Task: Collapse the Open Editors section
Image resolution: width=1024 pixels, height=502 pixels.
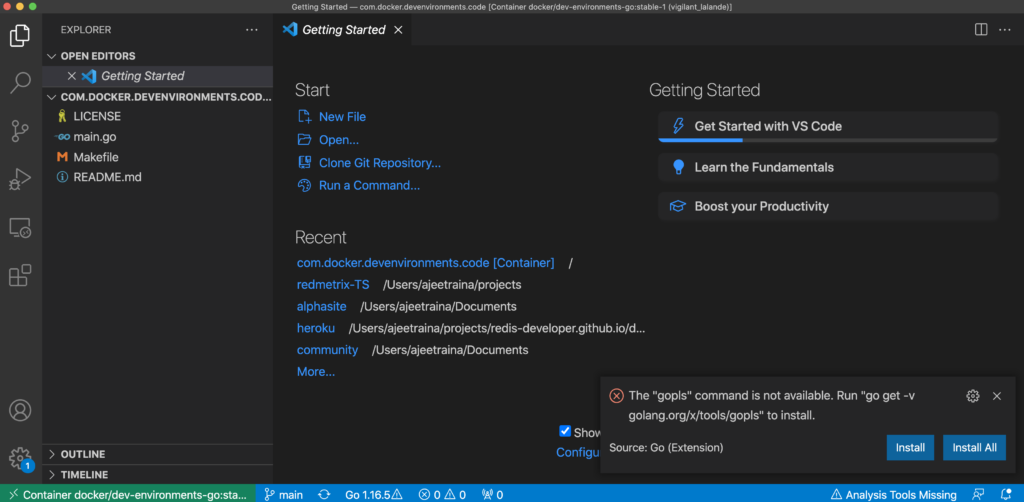Action: pos(97,56)
